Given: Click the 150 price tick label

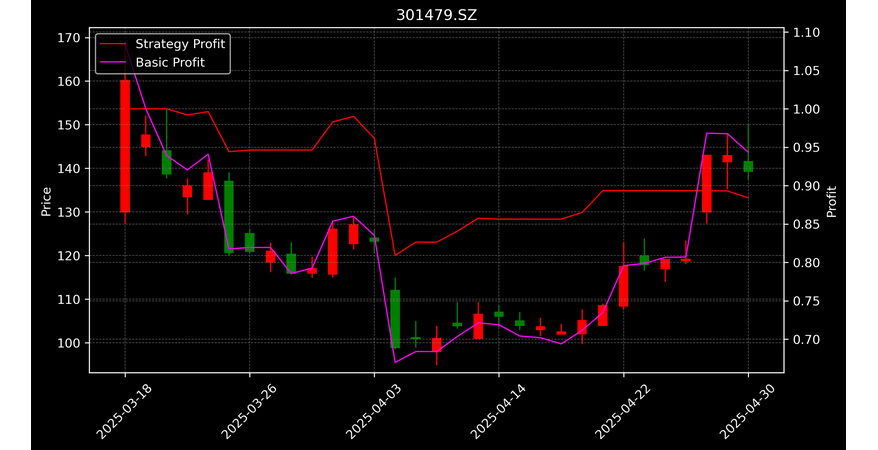Looking at the screenshot, I should [69, 125].
